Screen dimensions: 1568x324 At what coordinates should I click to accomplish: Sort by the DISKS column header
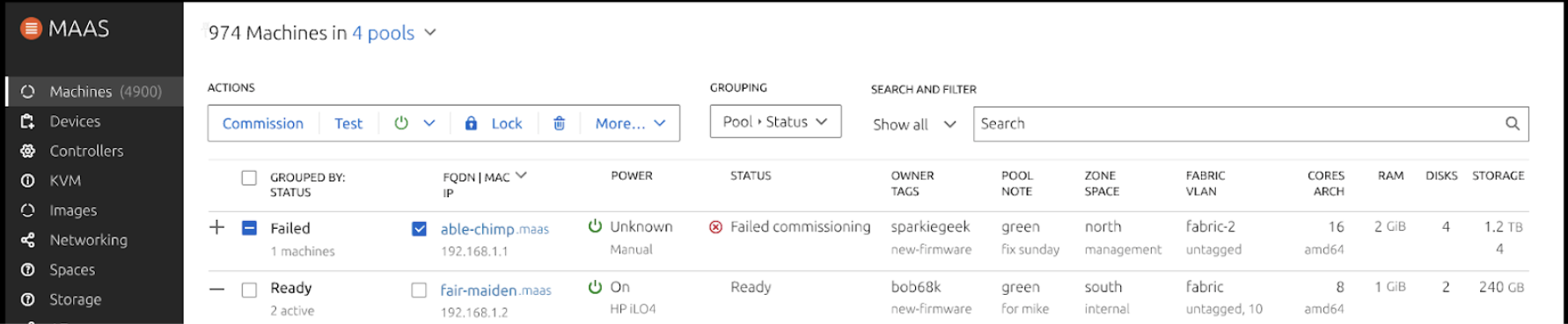(x=1441, y=176)
